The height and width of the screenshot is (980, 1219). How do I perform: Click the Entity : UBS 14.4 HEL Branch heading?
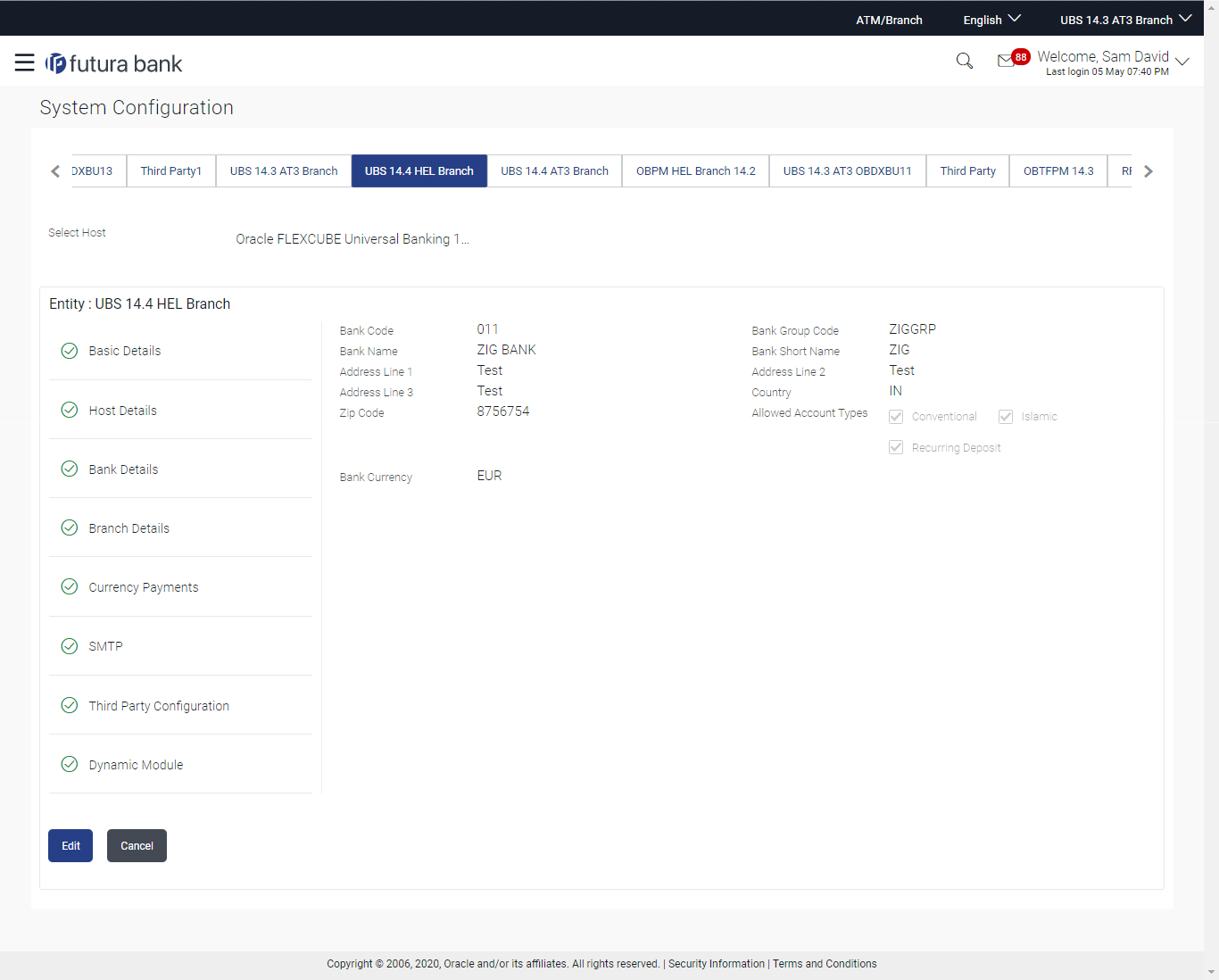[x=139, y=303]
